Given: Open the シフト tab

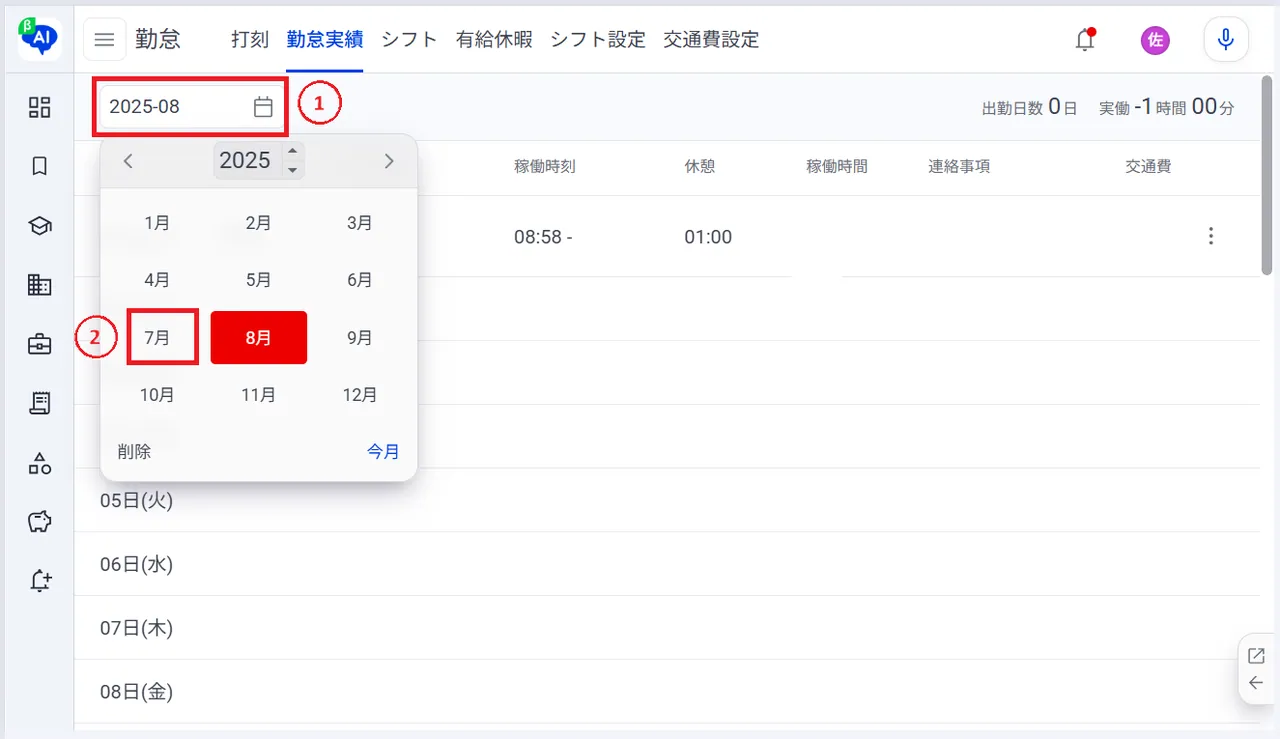Looking at the screenshot, I should (x=409, y=40).
